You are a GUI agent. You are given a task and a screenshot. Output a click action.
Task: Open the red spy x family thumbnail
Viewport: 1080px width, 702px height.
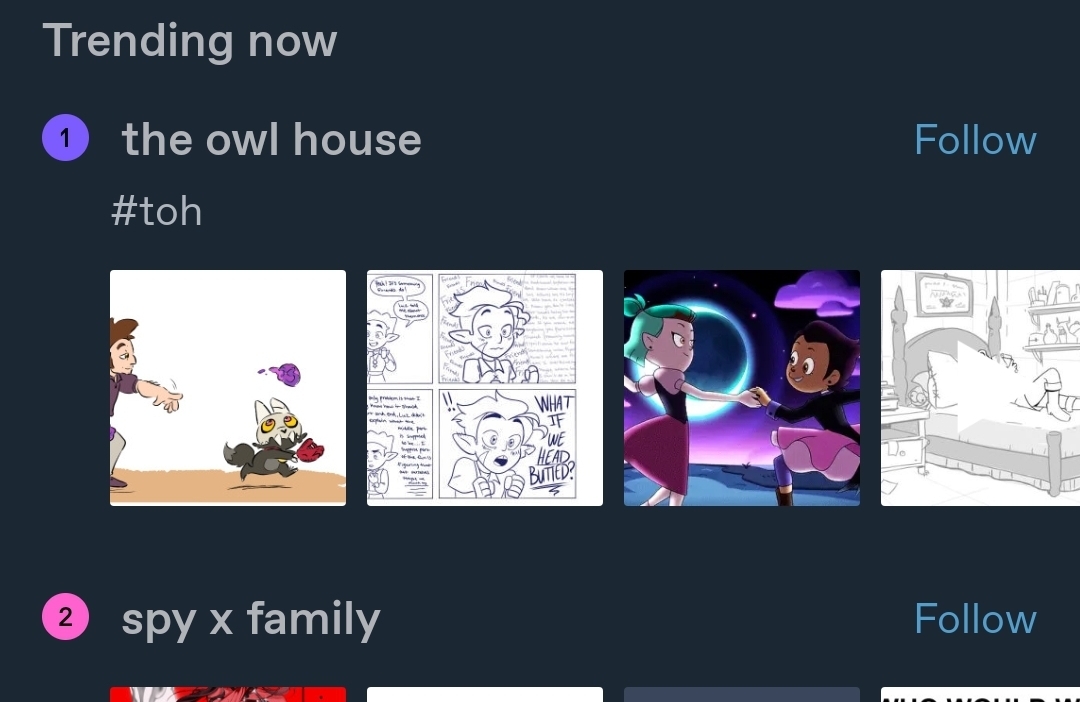228,694
